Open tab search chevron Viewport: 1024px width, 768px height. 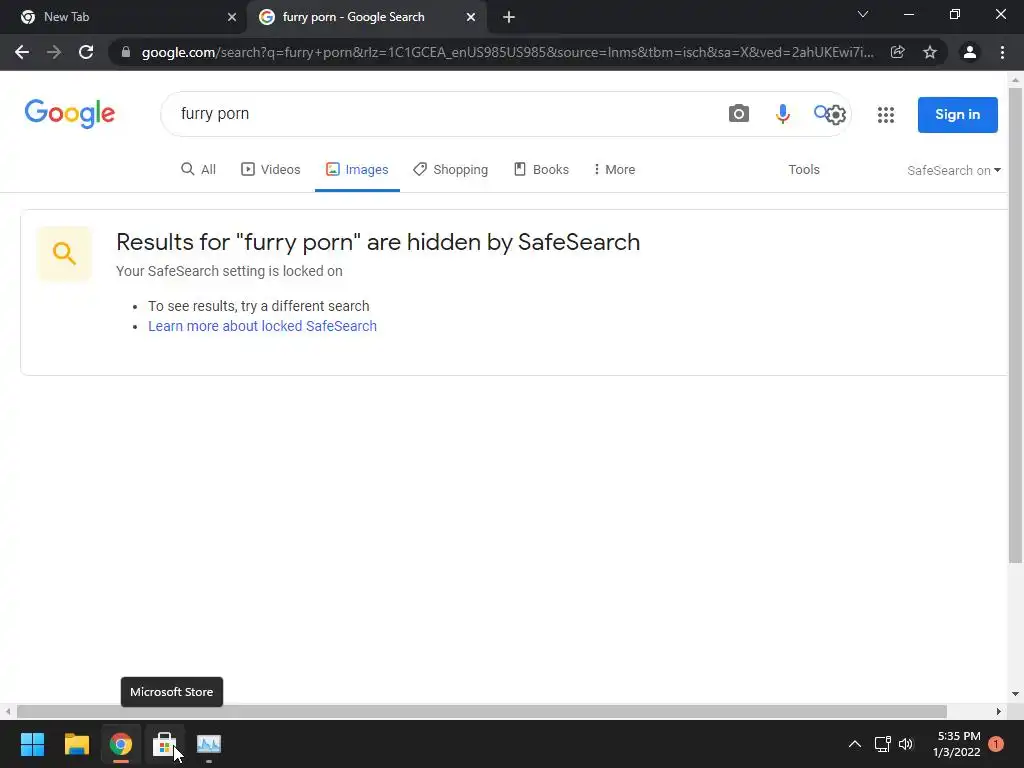863,14
